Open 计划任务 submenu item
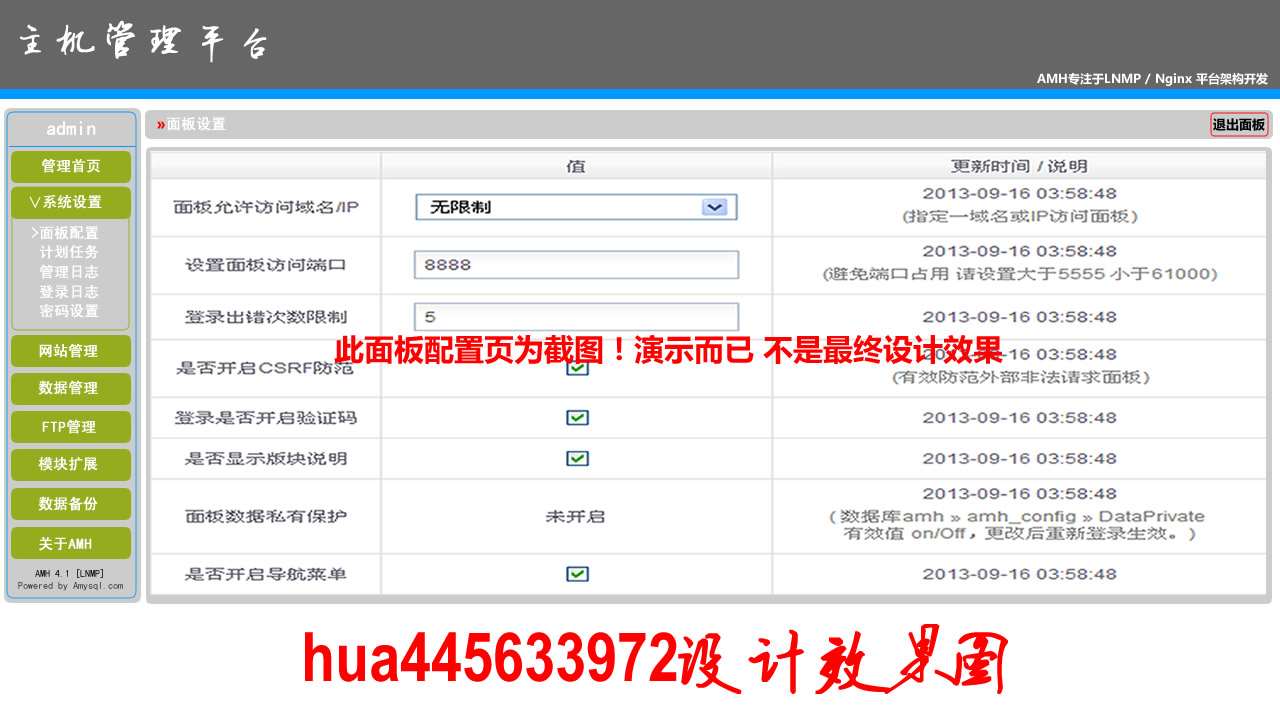1280x720 pixels. [x=69, y=252]
